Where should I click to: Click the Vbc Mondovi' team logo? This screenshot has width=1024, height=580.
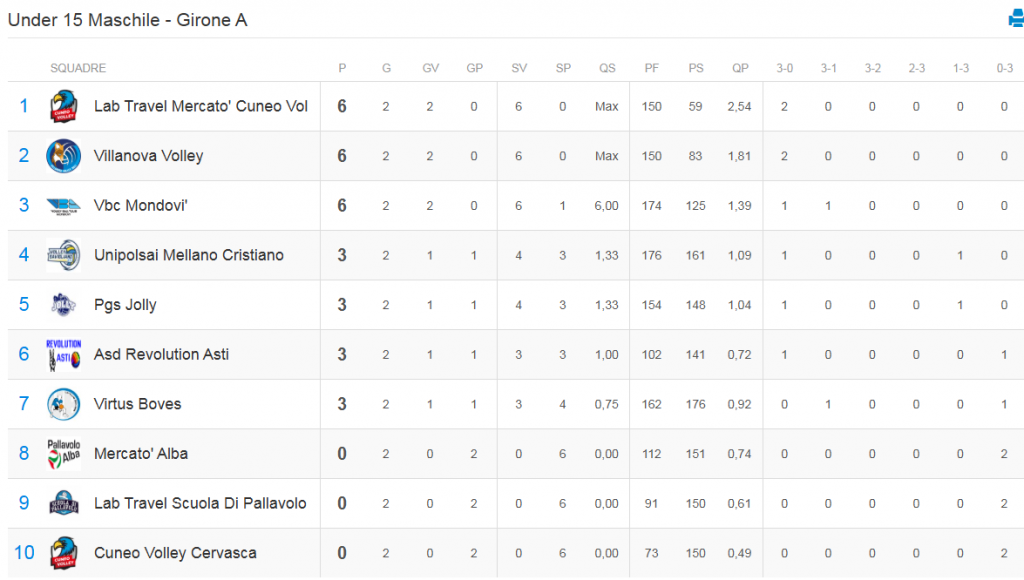pyautogui.click(x=64, y=206)
